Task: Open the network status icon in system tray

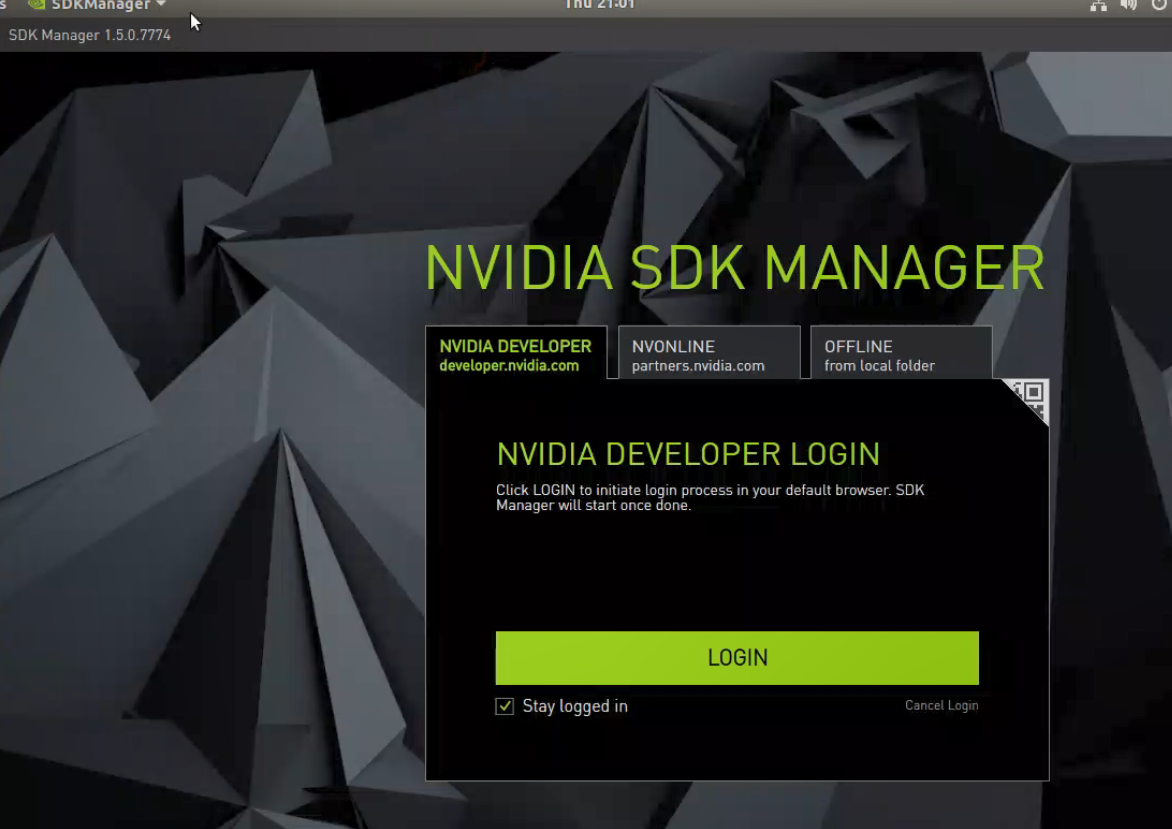Action: tap(1098, 5)
